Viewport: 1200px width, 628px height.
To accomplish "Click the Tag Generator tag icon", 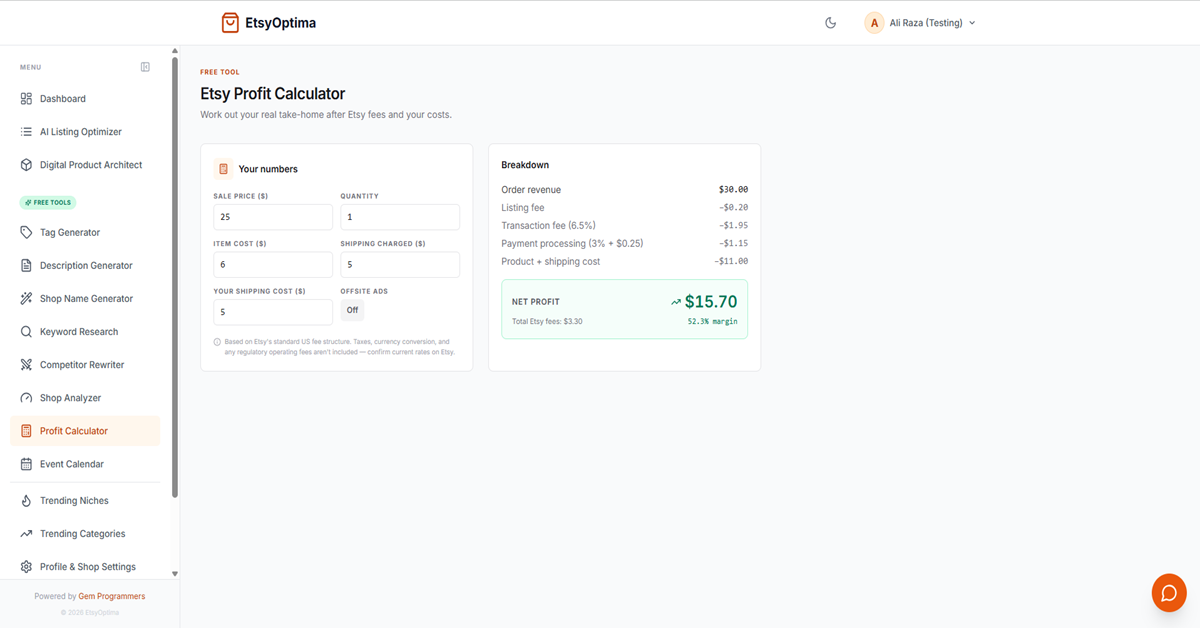I will tap(26, 232).
